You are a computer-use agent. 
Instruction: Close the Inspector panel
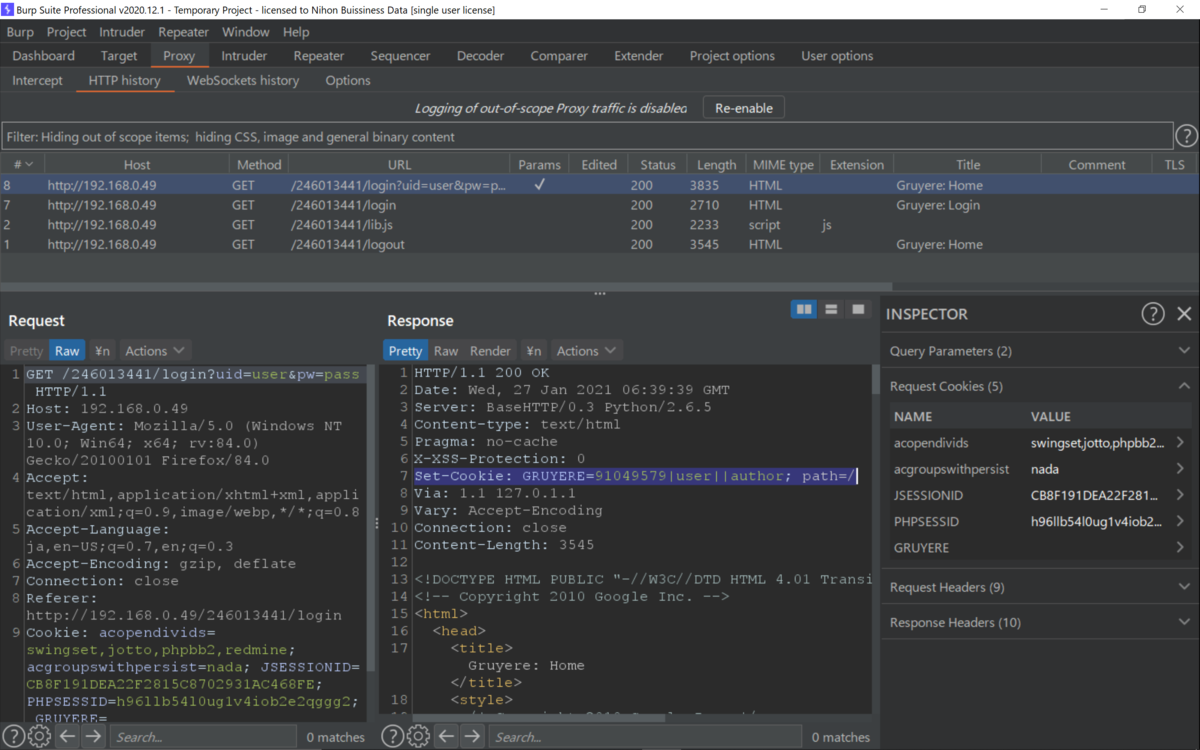(1184, 314)
